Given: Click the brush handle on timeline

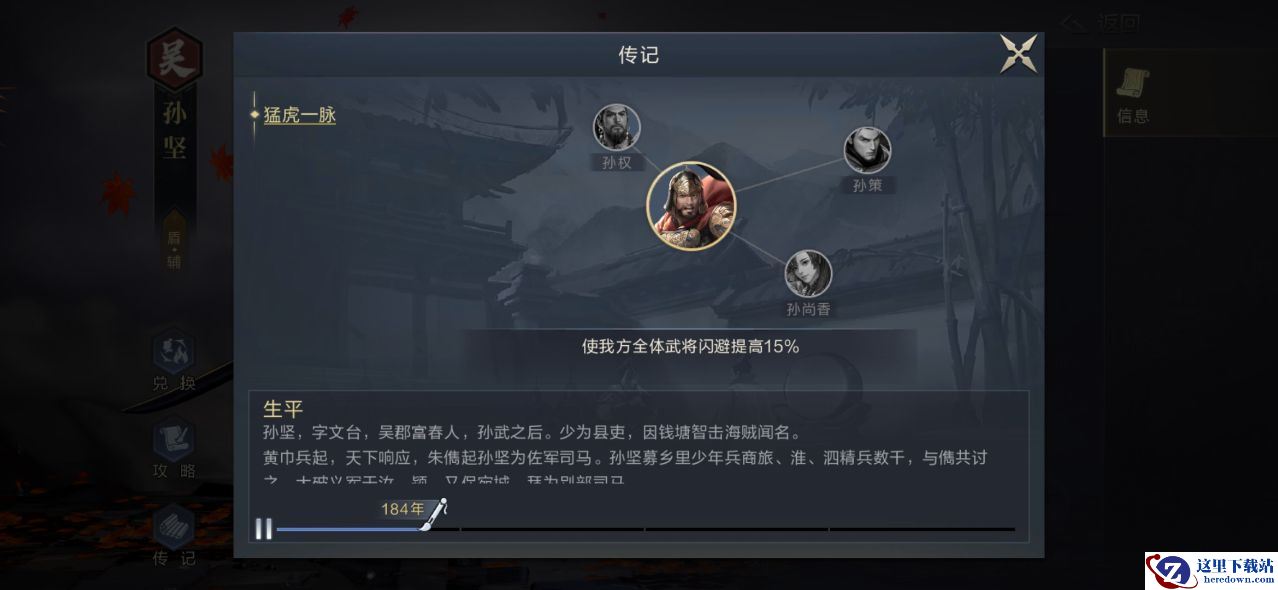Looking at the screenshot, I should [x=434, y=516].
